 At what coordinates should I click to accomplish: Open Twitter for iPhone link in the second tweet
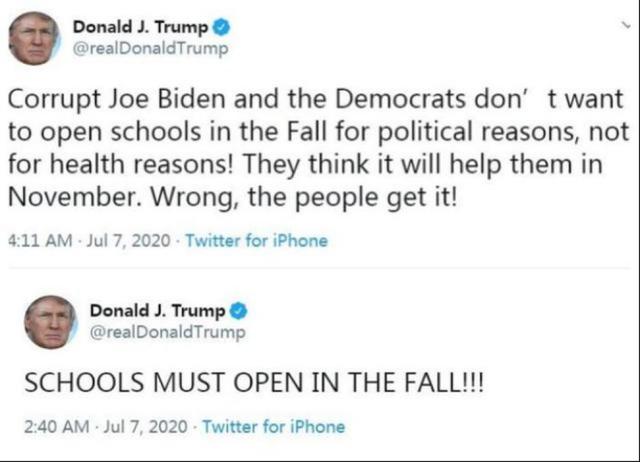coord(274,427)
